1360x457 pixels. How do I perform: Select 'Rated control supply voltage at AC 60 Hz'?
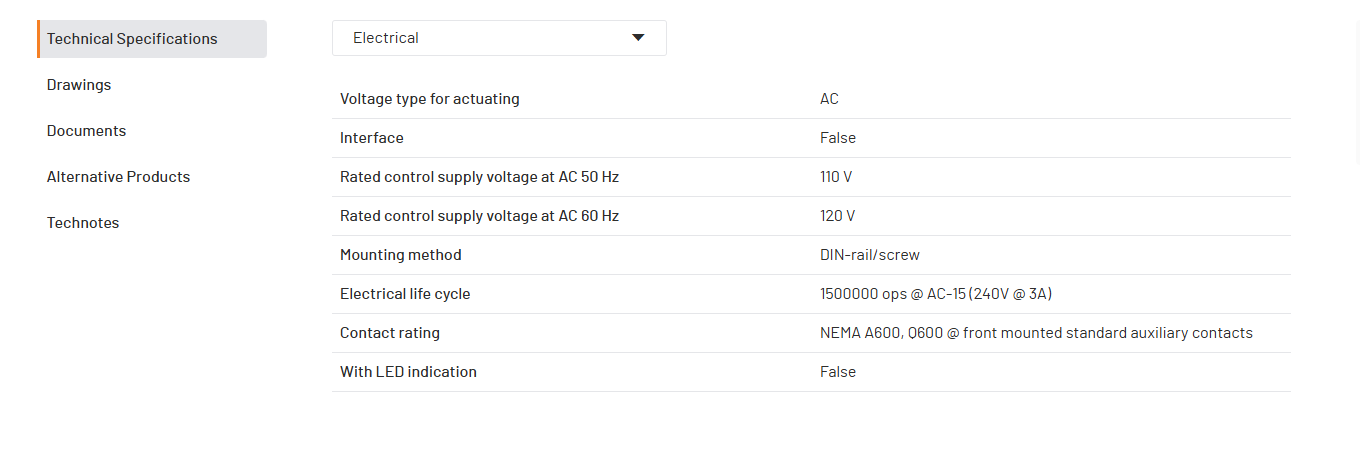point(479,216)
